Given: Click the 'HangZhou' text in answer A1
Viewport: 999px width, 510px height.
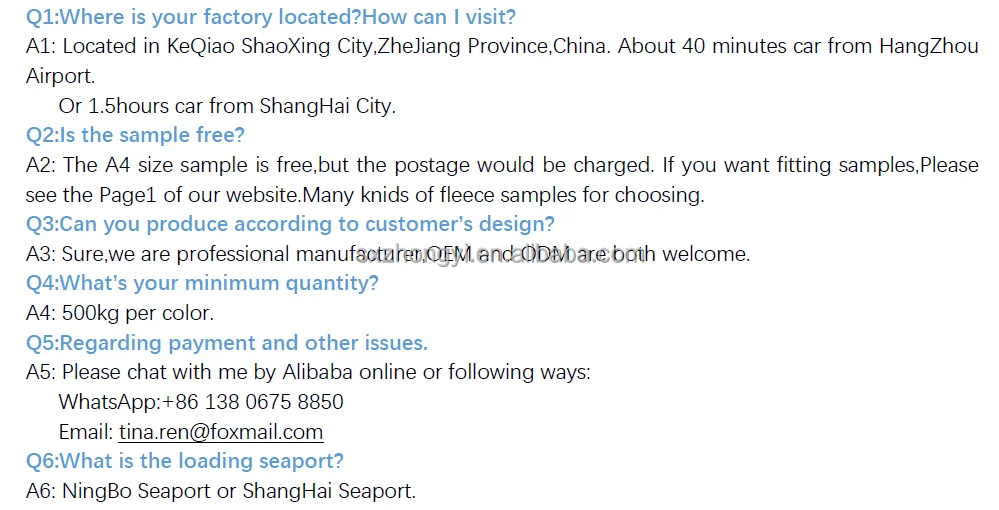Looking at the screenshot, I should coord(929,47).
